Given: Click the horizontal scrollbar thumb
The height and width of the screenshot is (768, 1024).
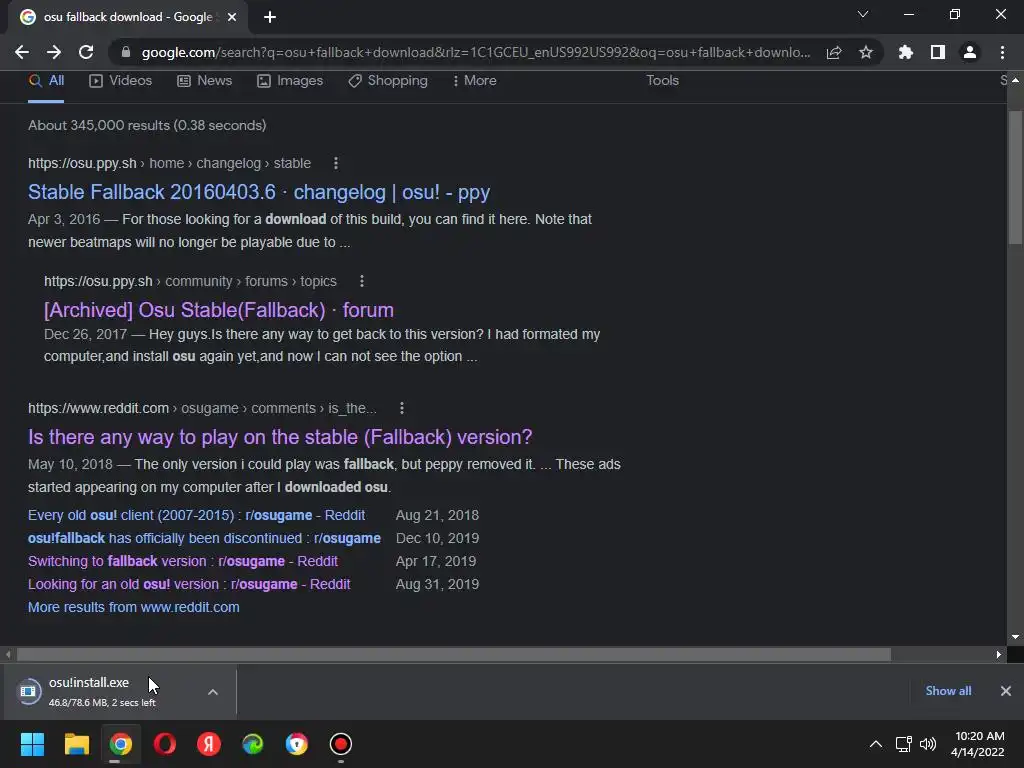Looking at the screenshot, I should pos(454,654).
